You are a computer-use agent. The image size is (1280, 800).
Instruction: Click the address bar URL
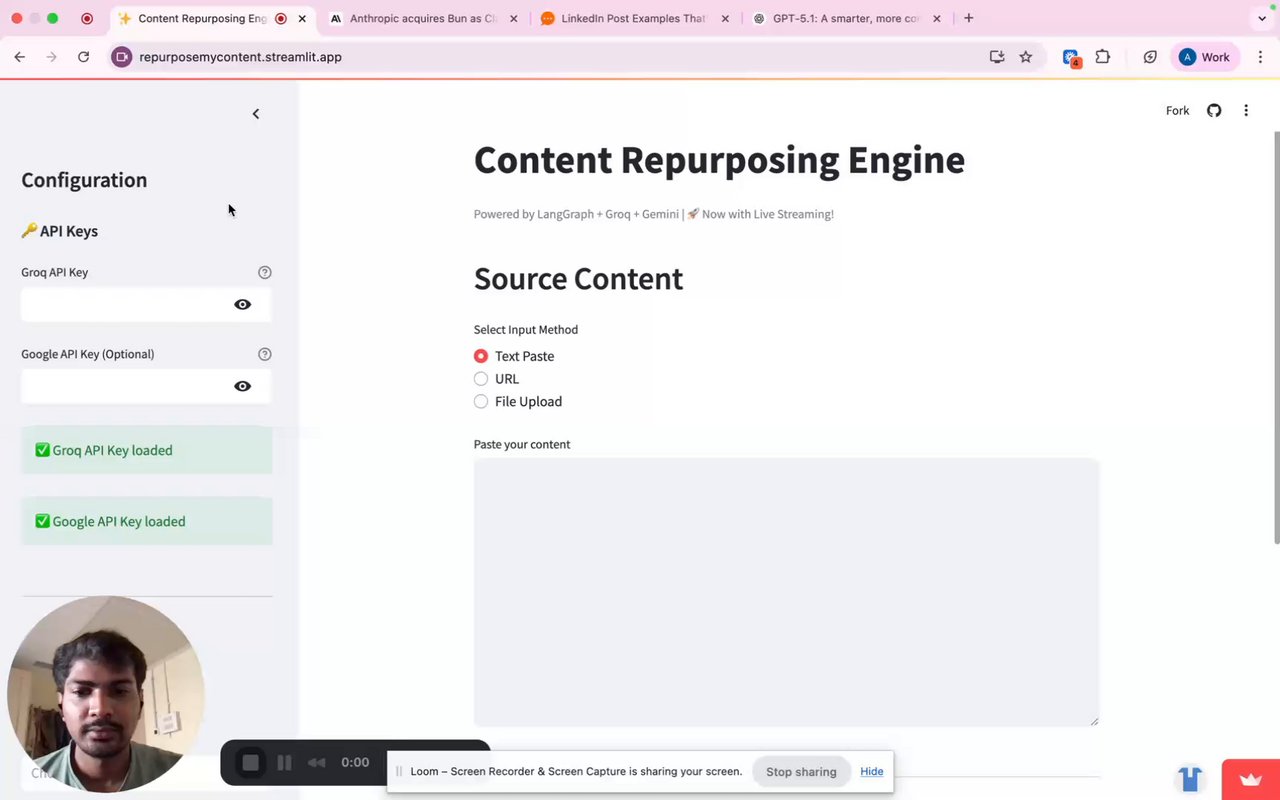click(241, 57)
